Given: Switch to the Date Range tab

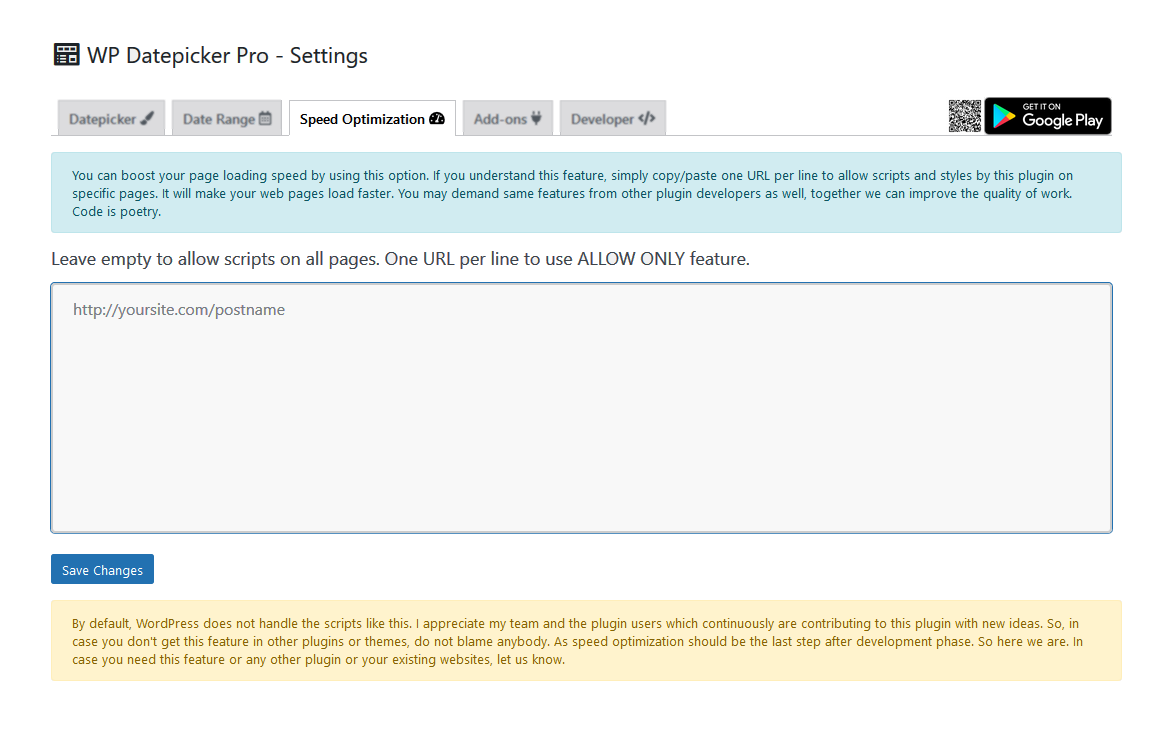Looking at the screenshot, I should point(227,119).
